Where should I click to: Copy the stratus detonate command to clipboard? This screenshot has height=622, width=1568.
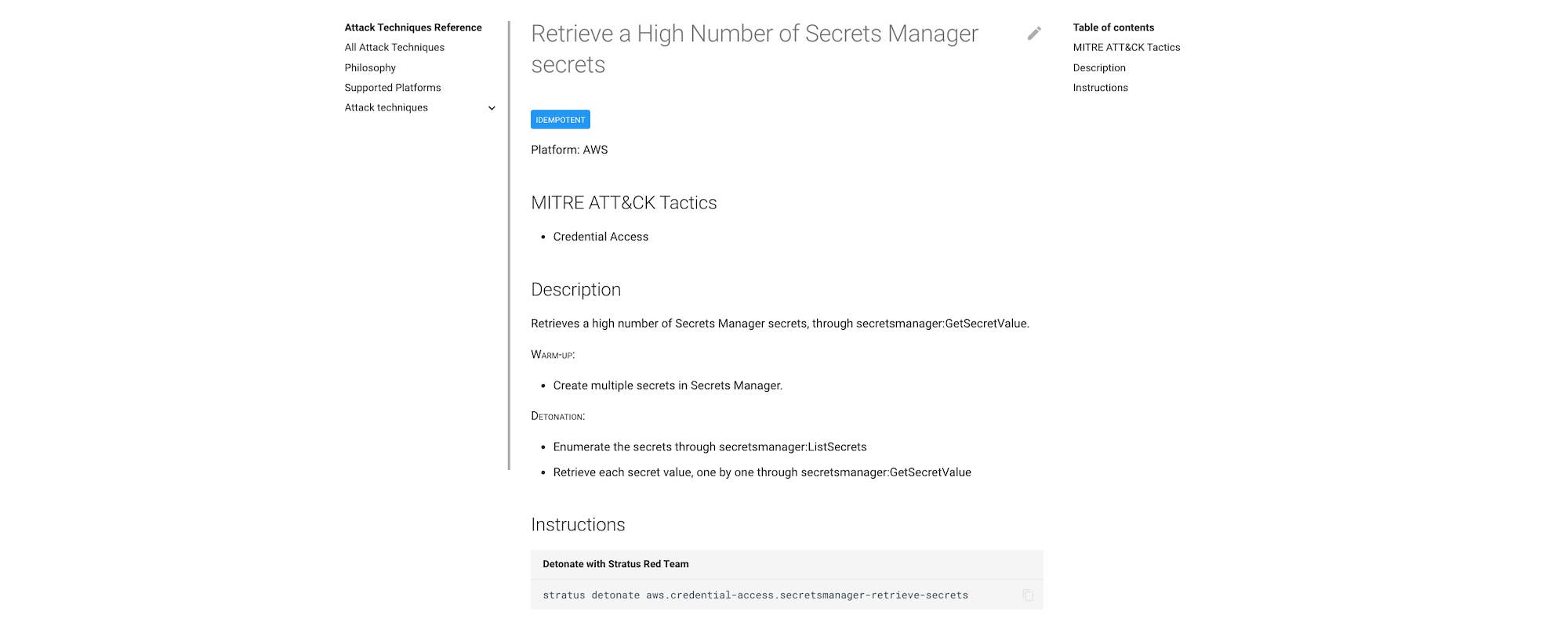pos(1027,595)
